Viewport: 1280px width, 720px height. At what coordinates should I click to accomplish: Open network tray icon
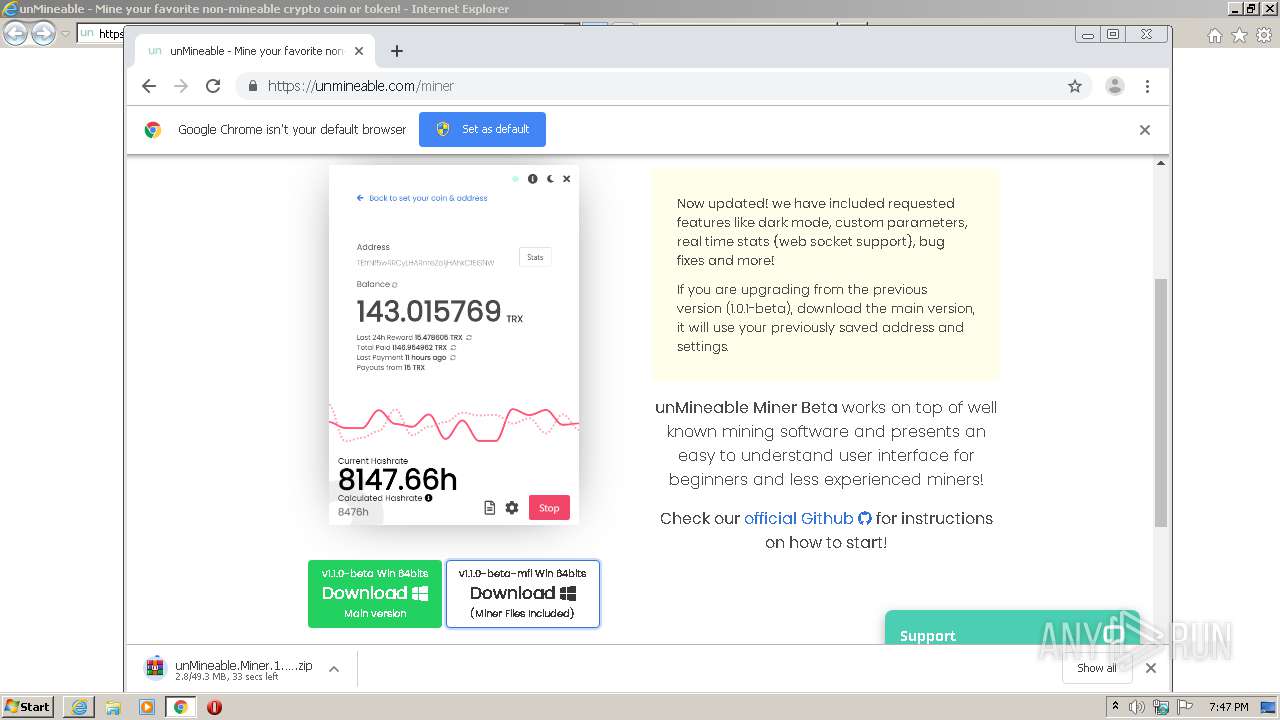click(x=1161, y=707)
